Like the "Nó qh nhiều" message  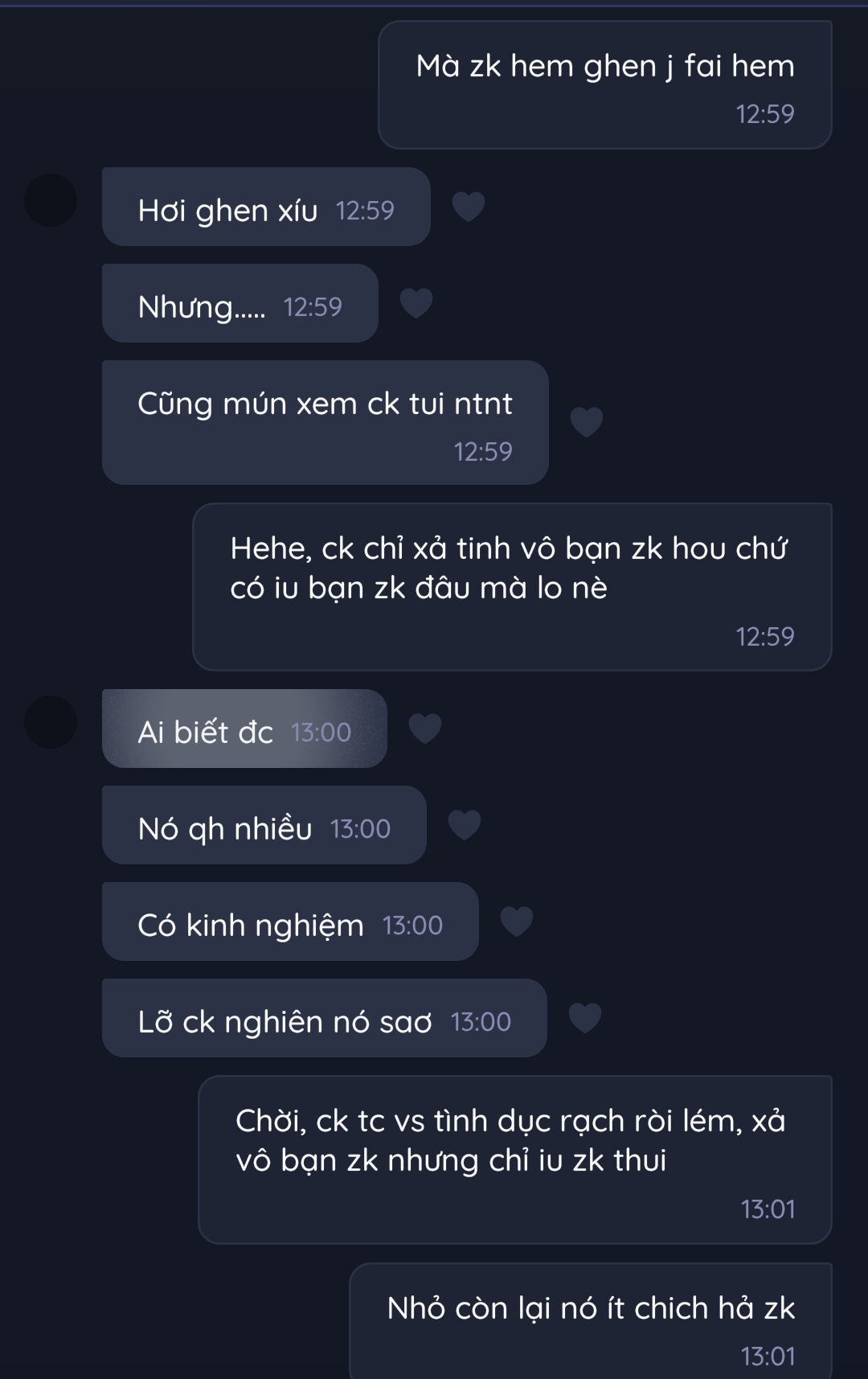tap(464, 825)
